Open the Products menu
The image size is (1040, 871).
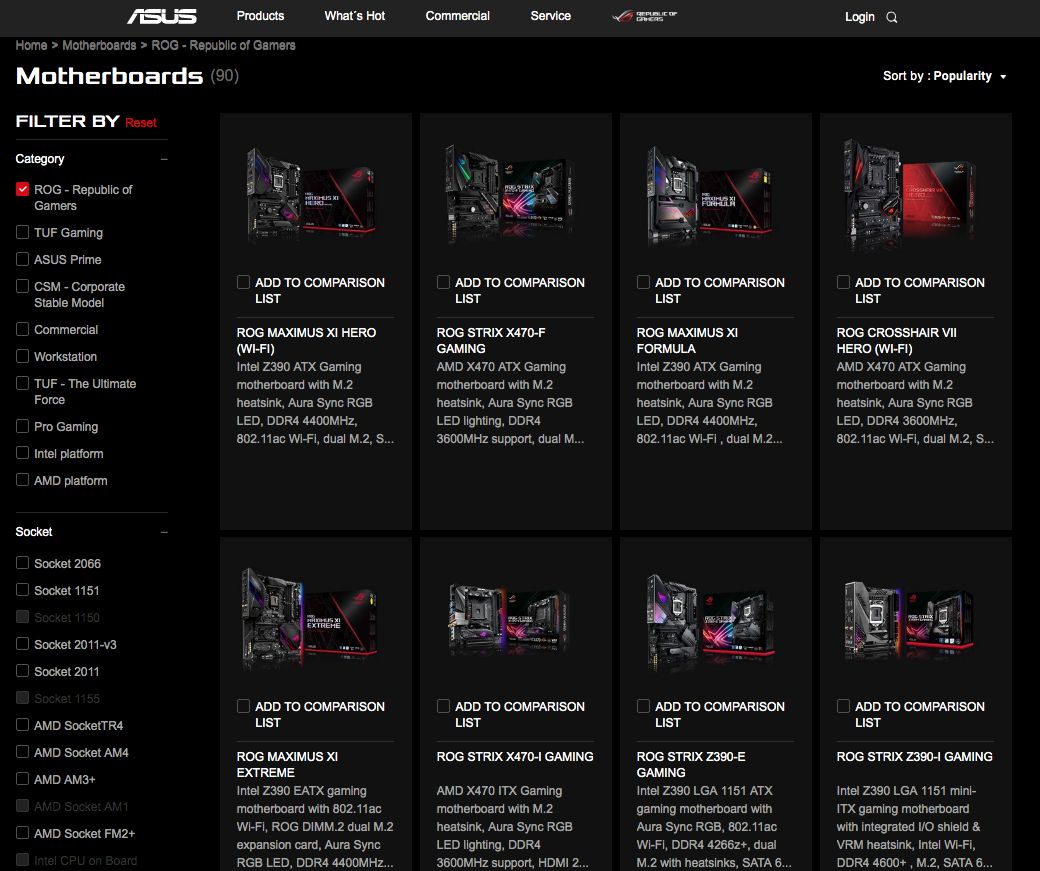point(260,16)
